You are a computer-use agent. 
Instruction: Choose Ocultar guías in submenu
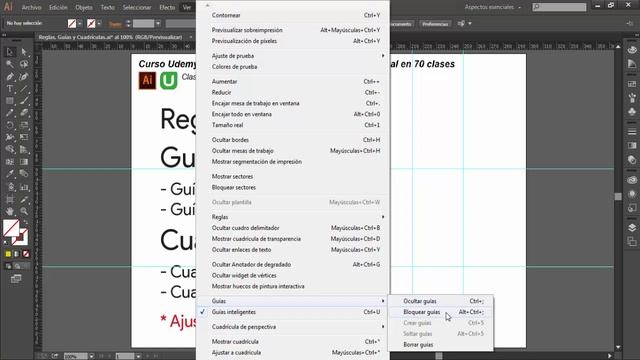click(x=440, y=301)
